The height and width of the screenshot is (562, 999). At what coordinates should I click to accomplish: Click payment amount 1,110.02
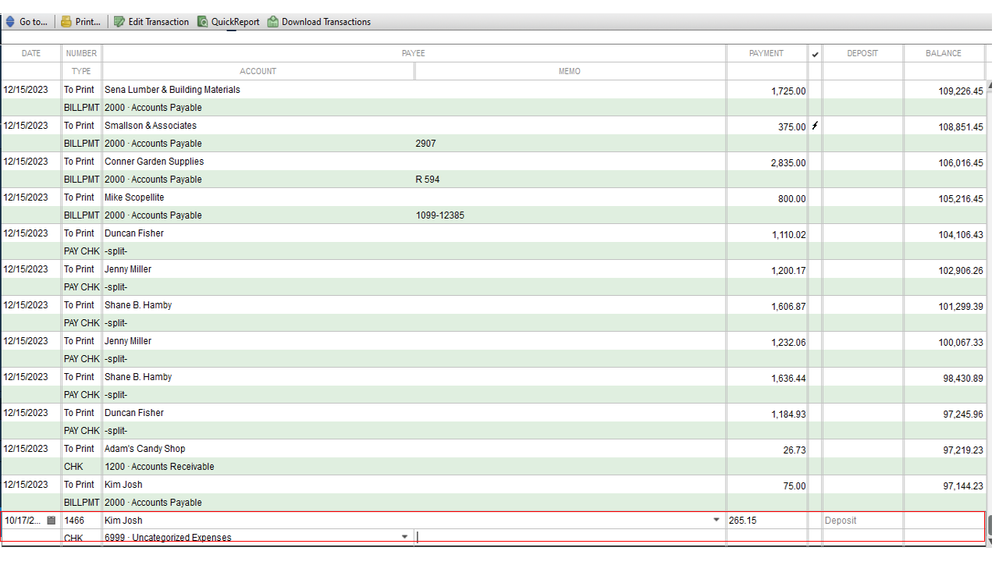point(788,234)
